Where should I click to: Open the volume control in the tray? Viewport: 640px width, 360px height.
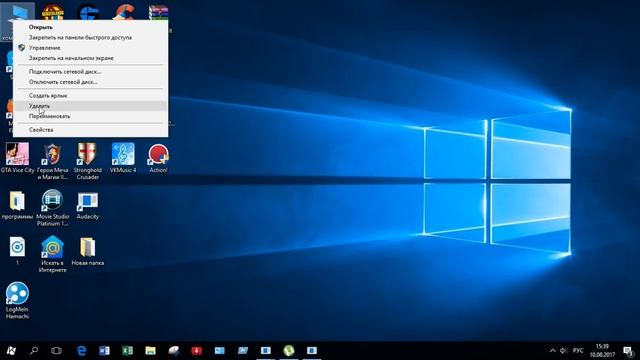(564, 351)
